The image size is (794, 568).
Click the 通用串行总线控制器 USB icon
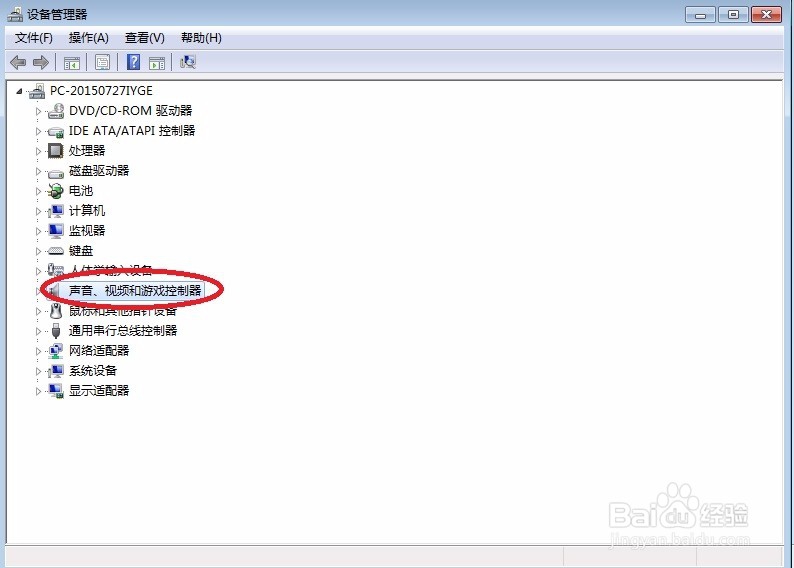pos(56,331)
